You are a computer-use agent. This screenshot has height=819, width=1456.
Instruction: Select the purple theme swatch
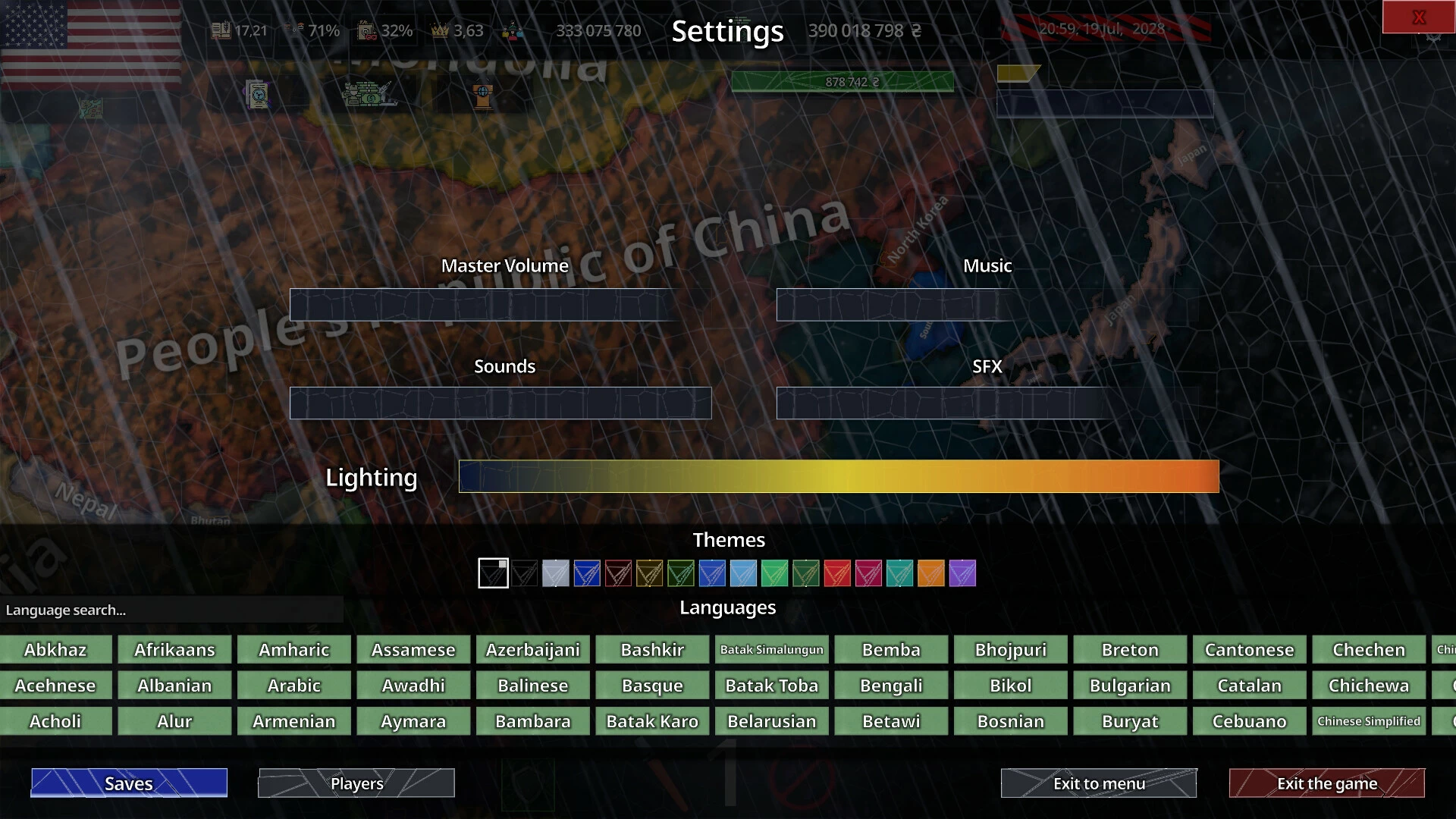962,573
